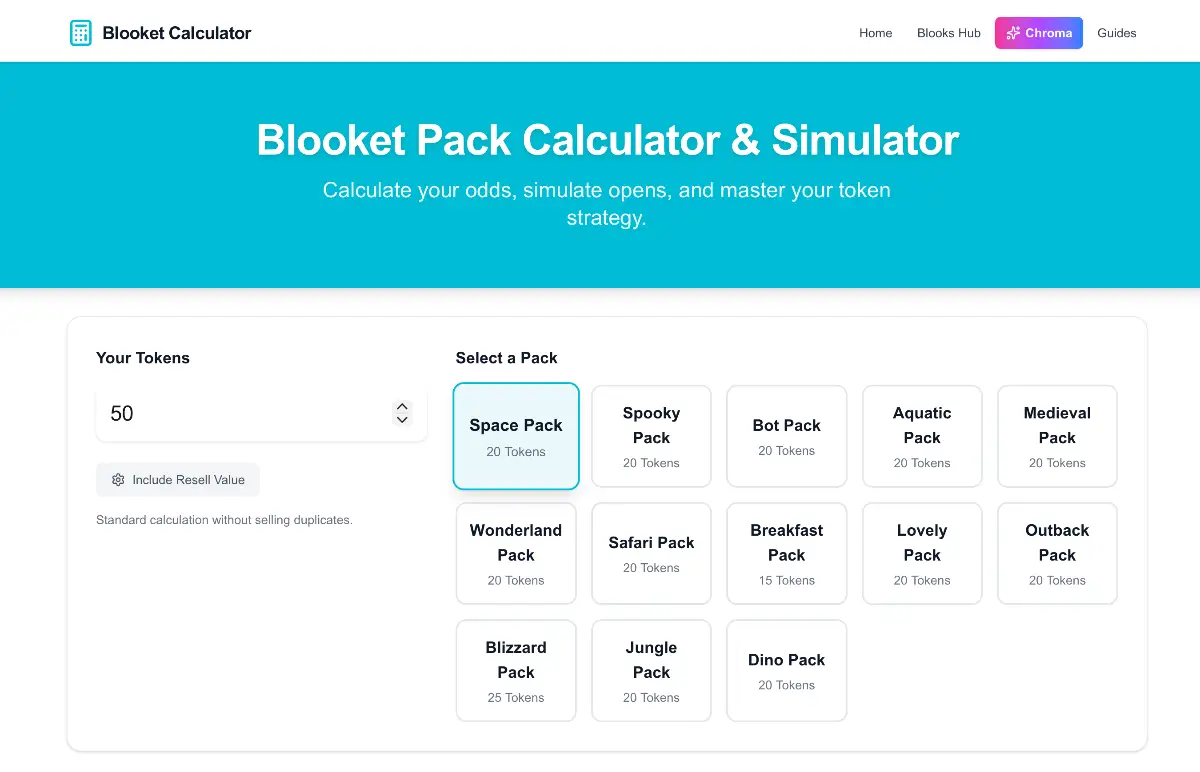
Task: Select the Spooky Pack card
Action: tap(651, 436)
